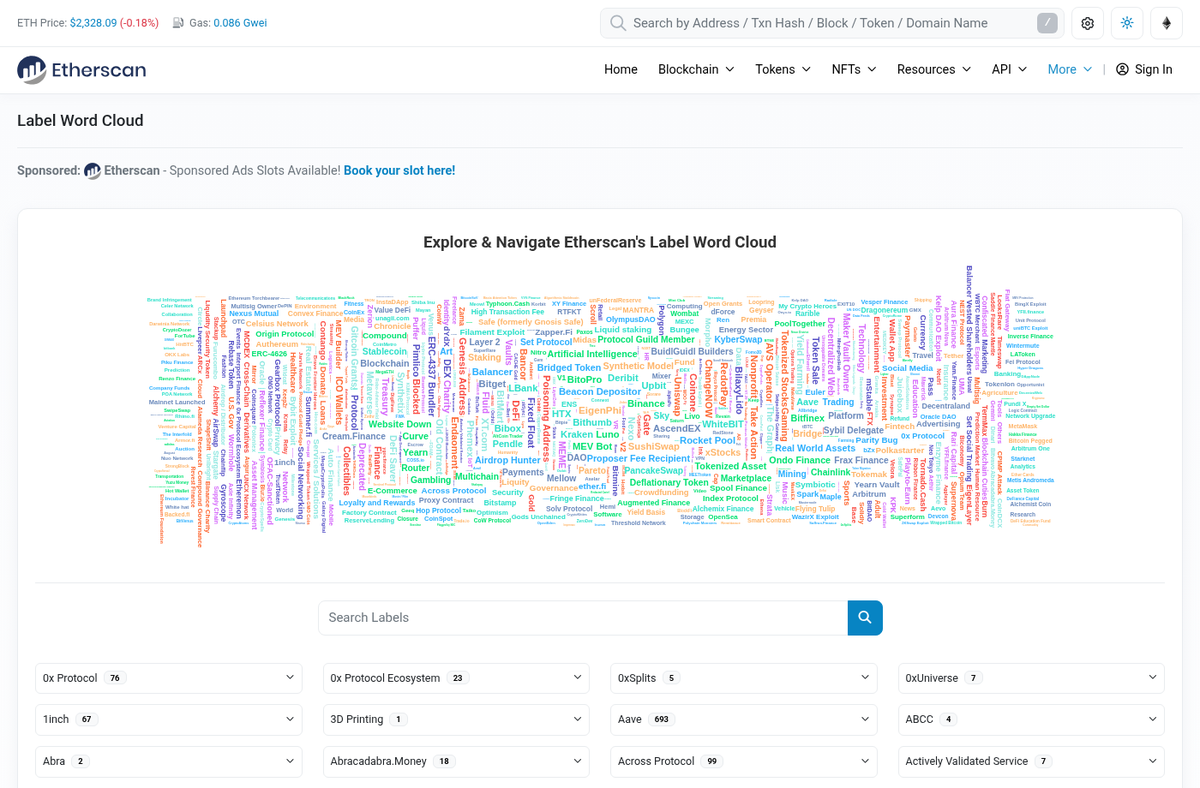Expand the Across Protocol label dropdown
This screenshot has height=788, width=1200.
(744, 761)
